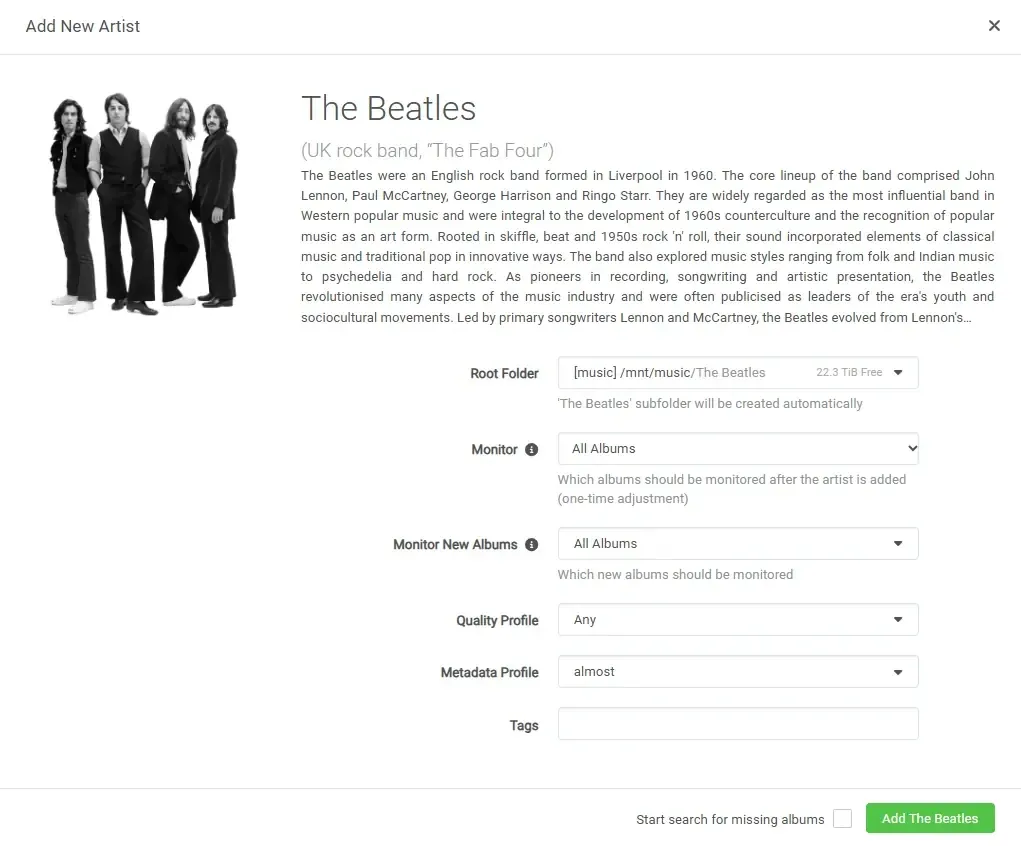The height and width of the screenshot is (846, 1021).
Task: Open the Metadata Profile dropdown showing almost
Action: click(737, 671)
